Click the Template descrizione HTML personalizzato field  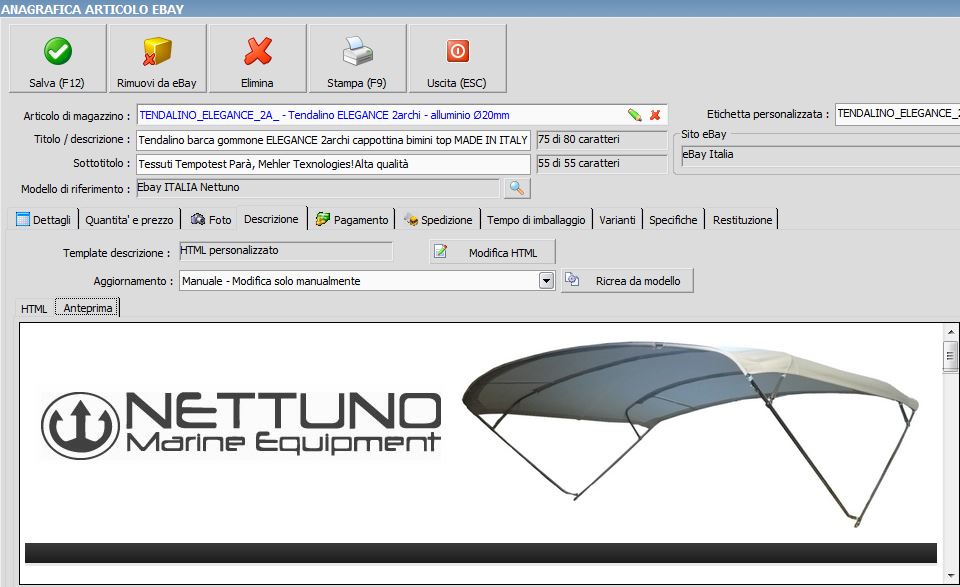285,250
